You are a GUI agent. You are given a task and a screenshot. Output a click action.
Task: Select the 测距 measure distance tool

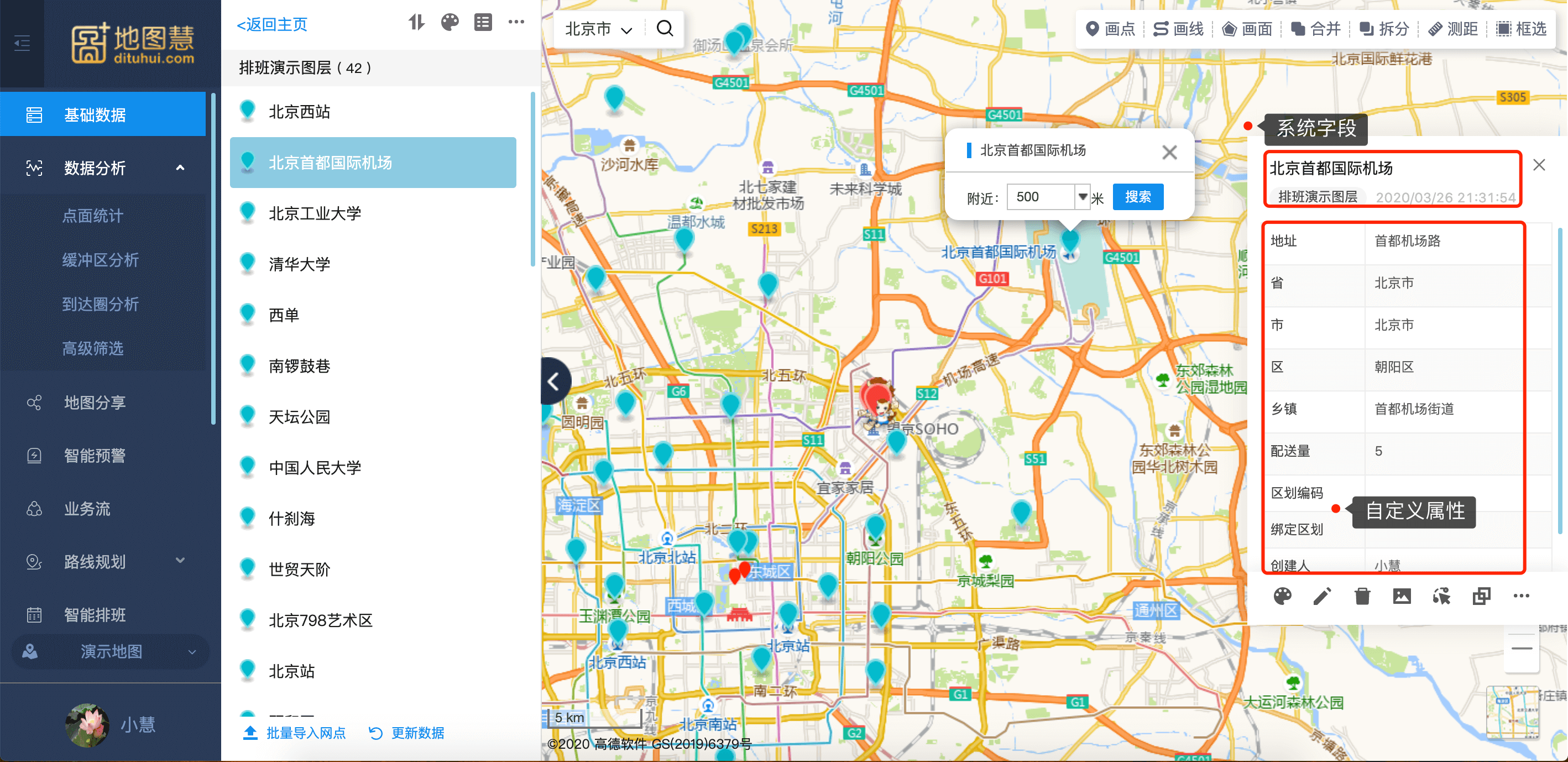pos(1453,29)
